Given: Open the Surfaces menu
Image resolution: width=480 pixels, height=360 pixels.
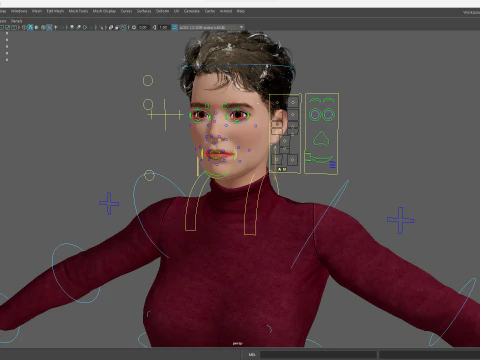Looking at the screenshot, I should coord(144,11).
